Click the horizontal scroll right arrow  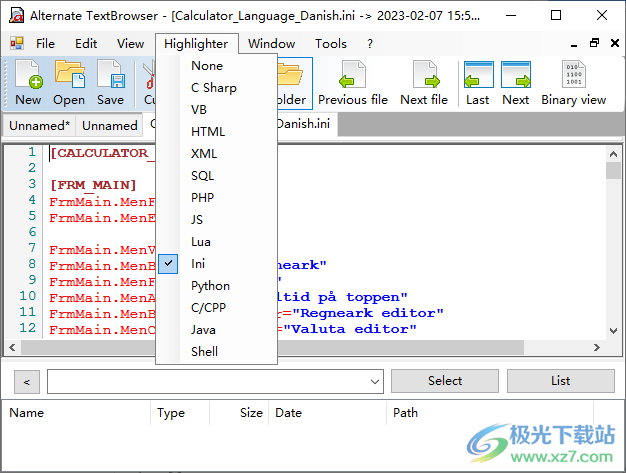(596, 347)
